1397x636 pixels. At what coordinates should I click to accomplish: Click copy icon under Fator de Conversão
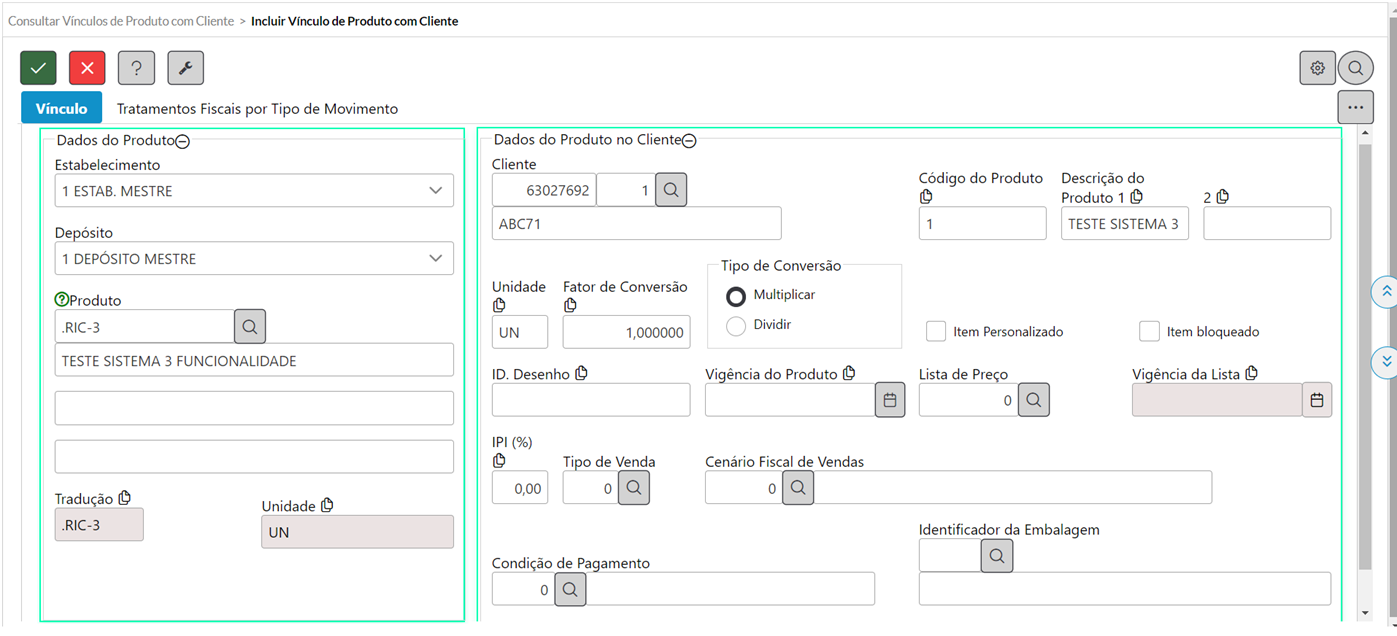pos(570,305)
